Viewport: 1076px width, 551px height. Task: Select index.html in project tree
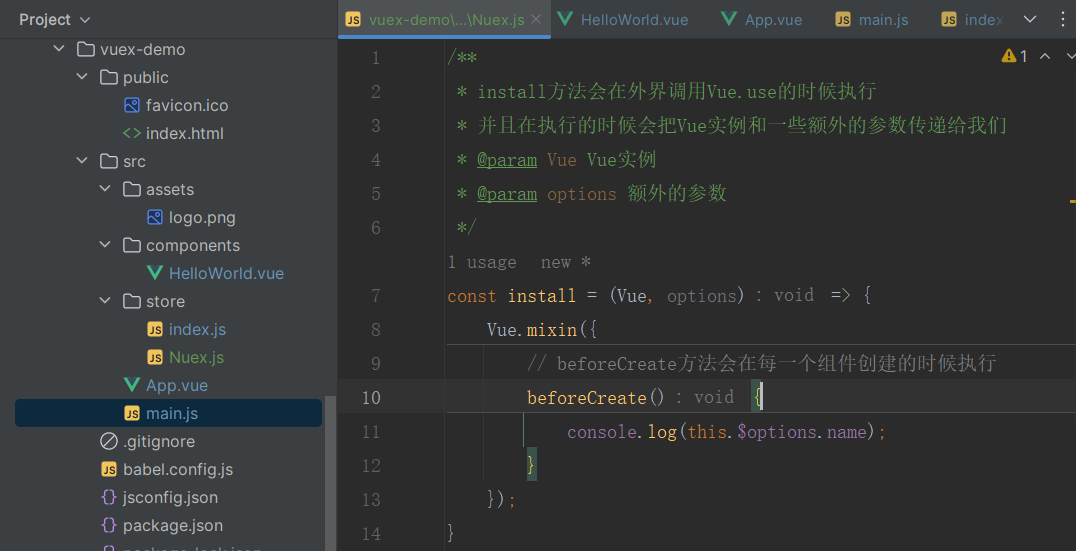[x=185, y=133]
